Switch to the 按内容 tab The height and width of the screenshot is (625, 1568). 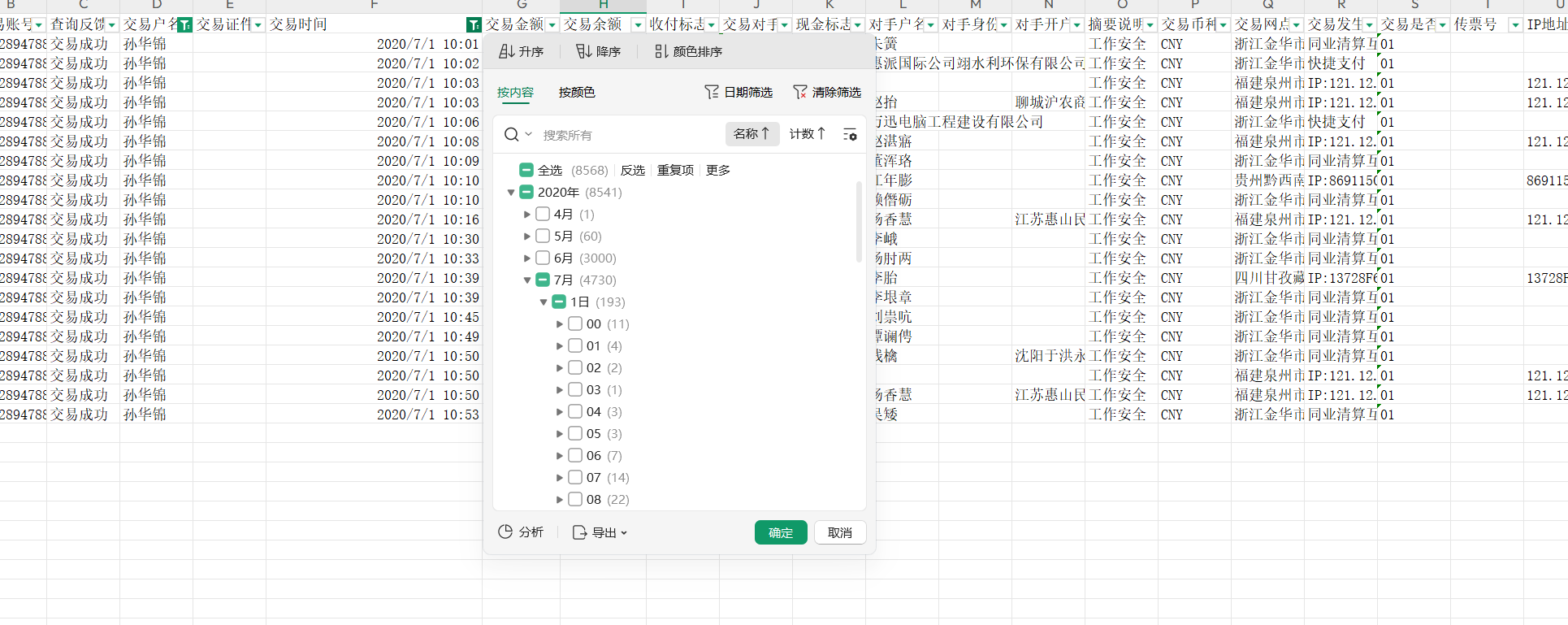pos(515,92)
